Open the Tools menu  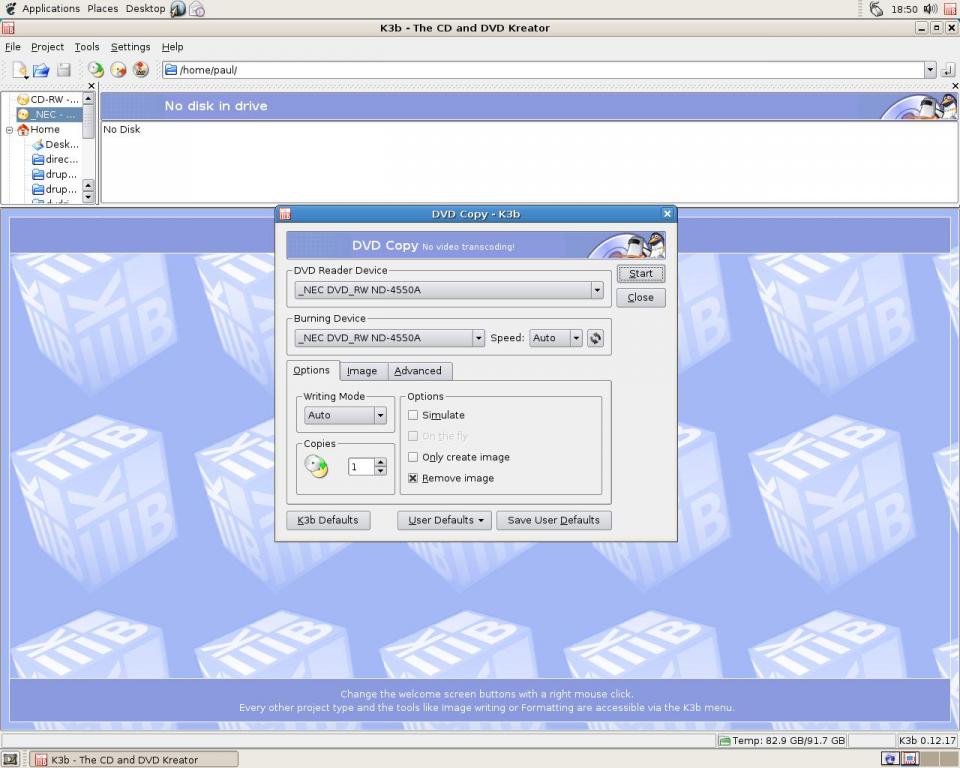point(87,47)
